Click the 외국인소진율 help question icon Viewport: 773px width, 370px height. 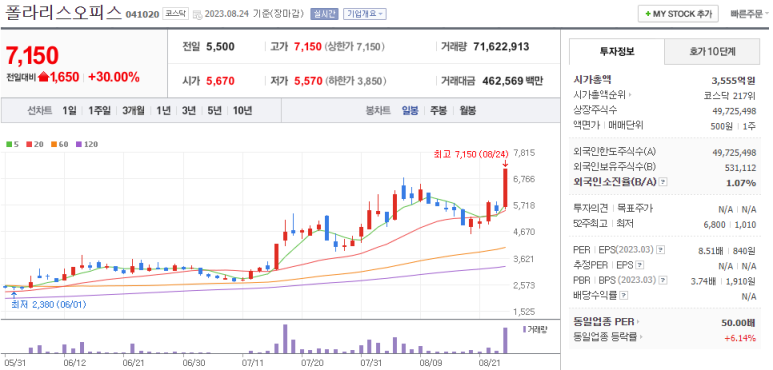(x=663, y=182)
